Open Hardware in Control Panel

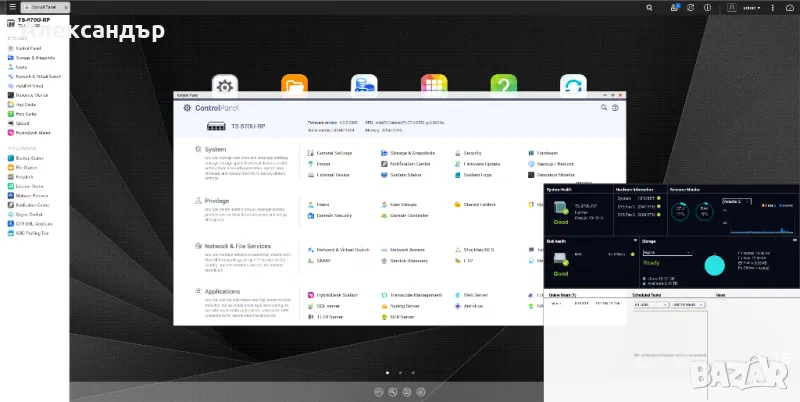[x=543, y=153]
